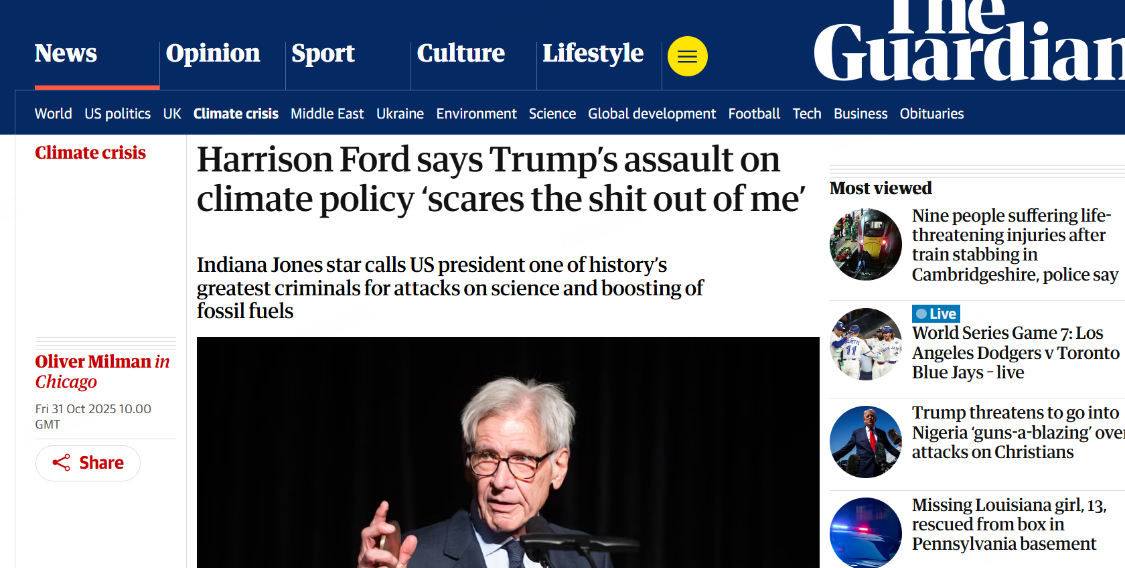The image size is (1125, 568).
Task: Open the Culture section
Action: click(461, 53)
